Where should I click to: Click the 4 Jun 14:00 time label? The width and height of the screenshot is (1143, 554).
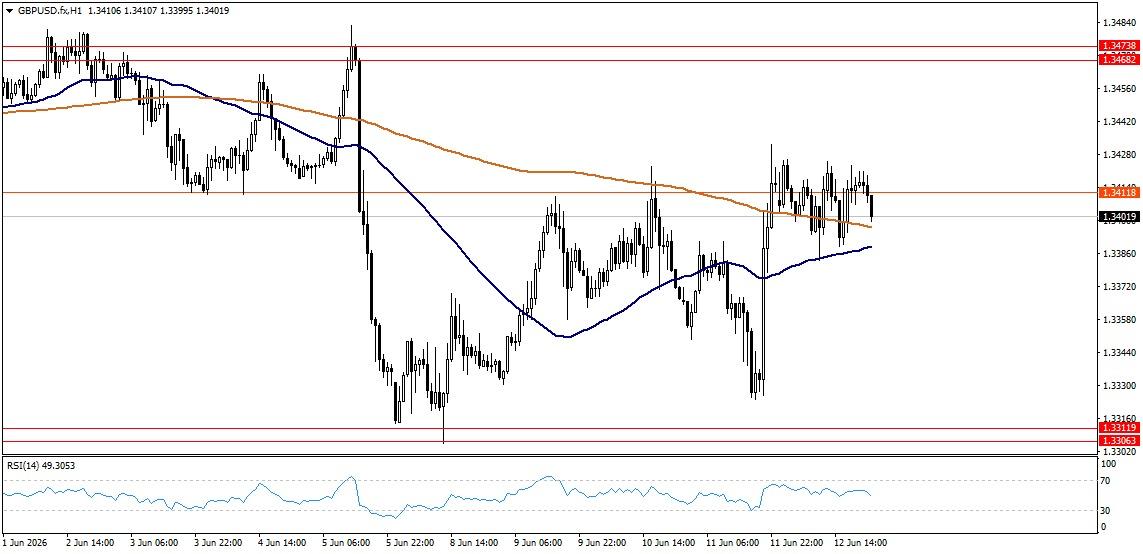[x=282, y=543]
